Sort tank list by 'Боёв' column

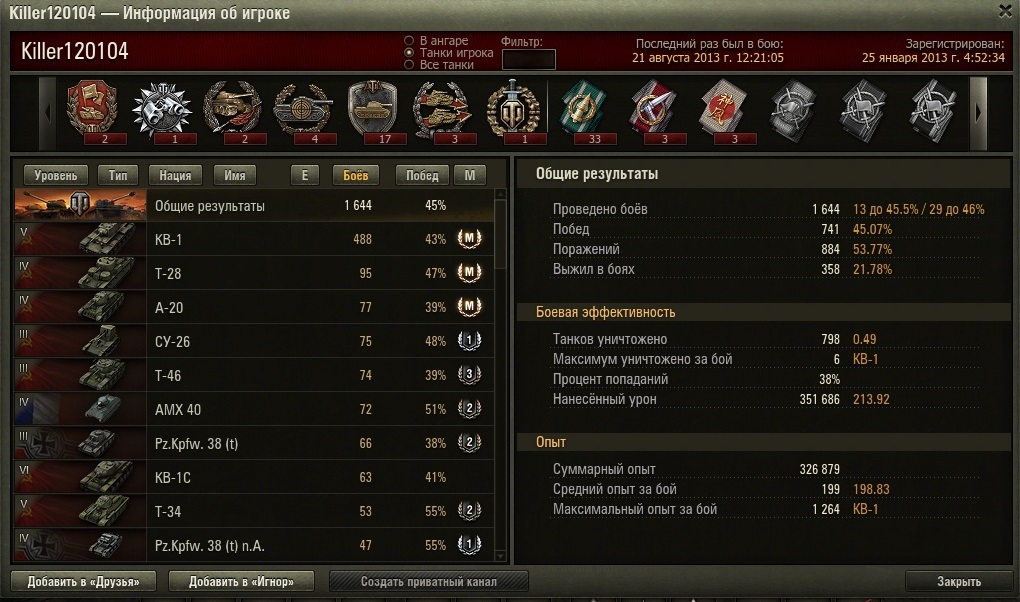355,175
